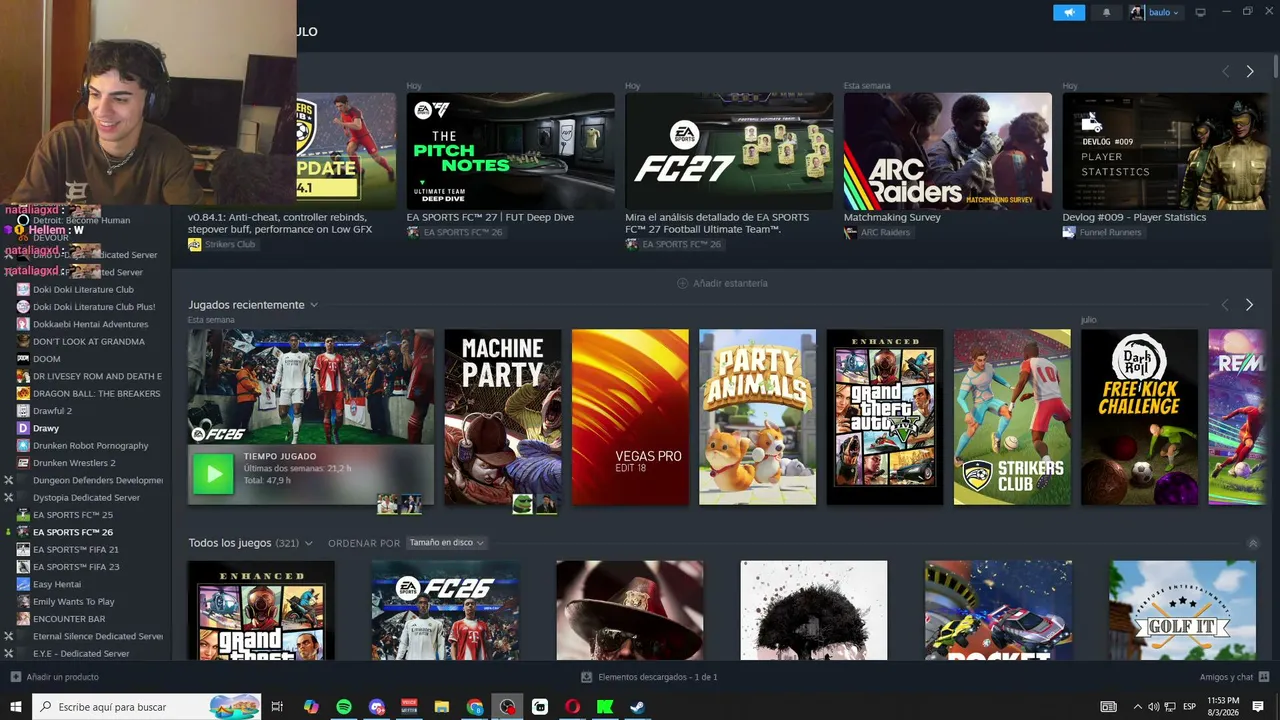Open the Tamaño en disco sort dropdown
Viewport: 1280px width, 720px height.
coord(446,543)
